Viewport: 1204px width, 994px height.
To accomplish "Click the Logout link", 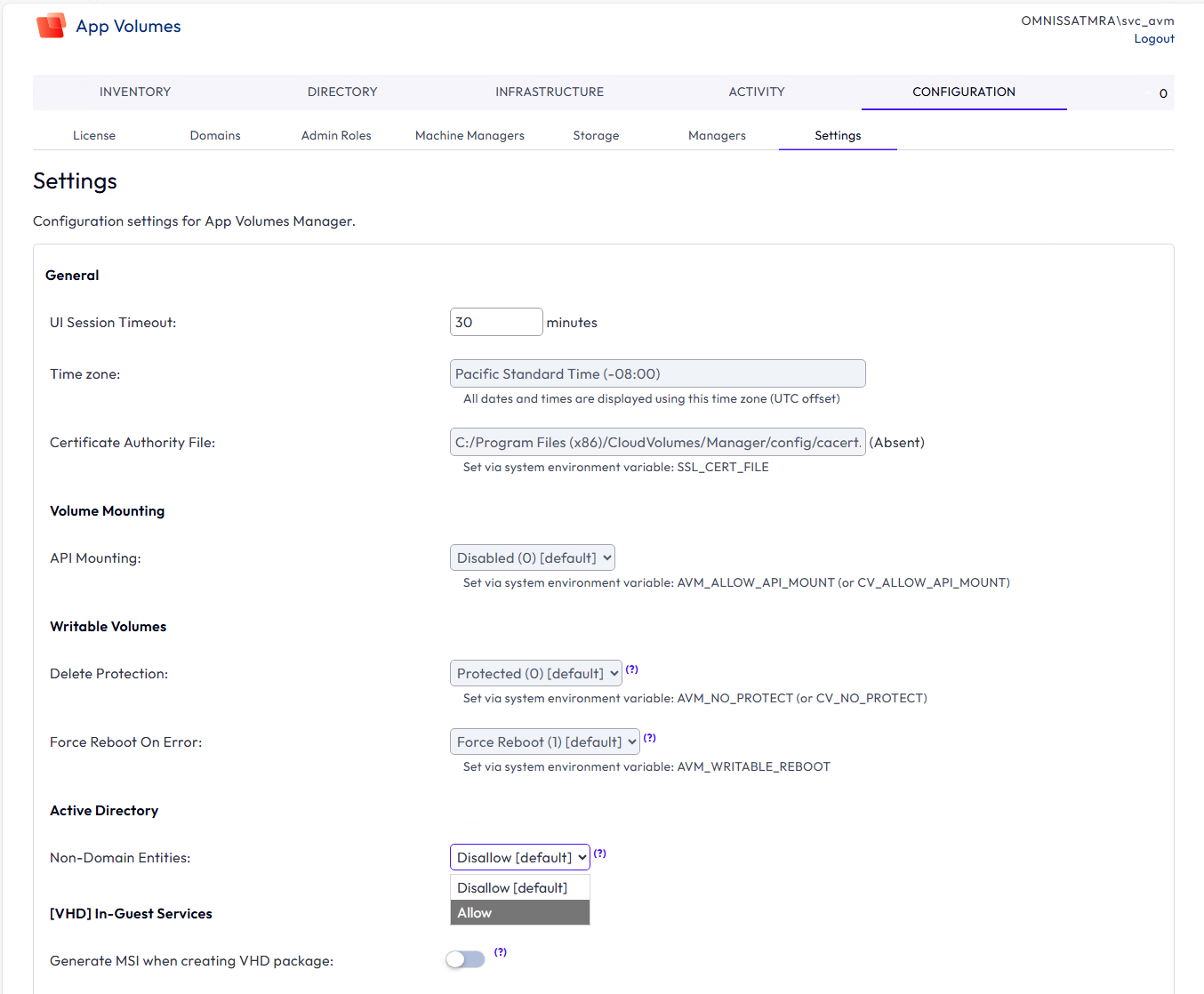I will click(1154, 38).
